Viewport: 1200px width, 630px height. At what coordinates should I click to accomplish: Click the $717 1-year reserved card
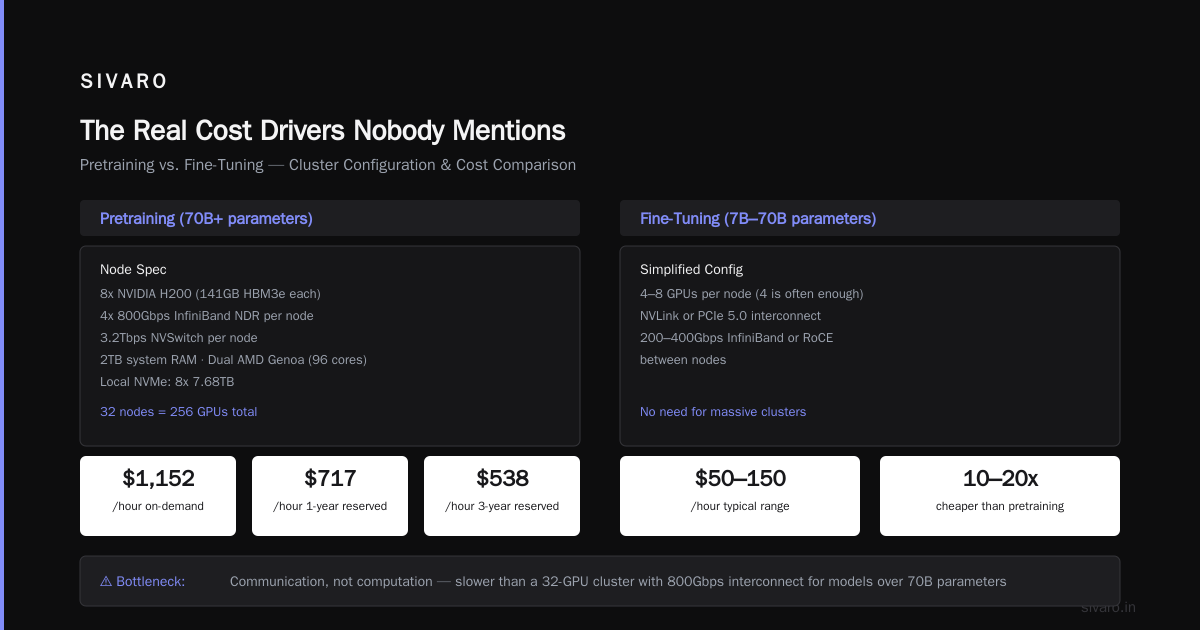330,496
